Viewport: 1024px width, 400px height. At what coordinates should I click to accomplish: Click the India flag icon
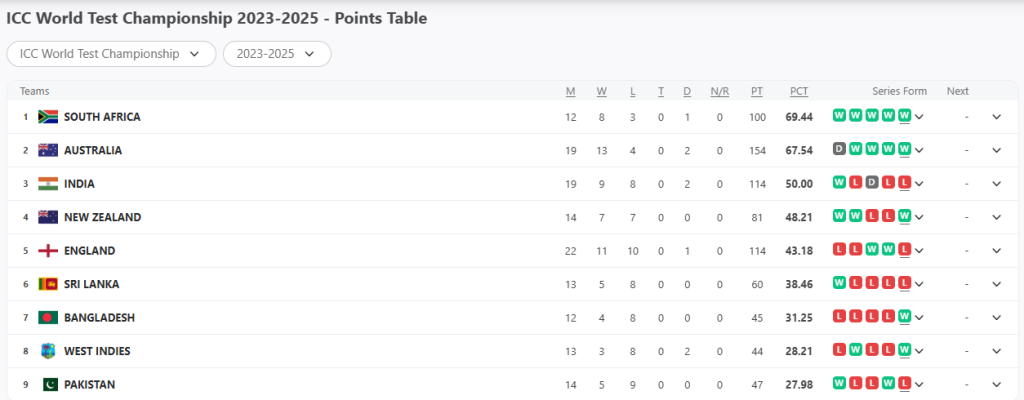48,184
